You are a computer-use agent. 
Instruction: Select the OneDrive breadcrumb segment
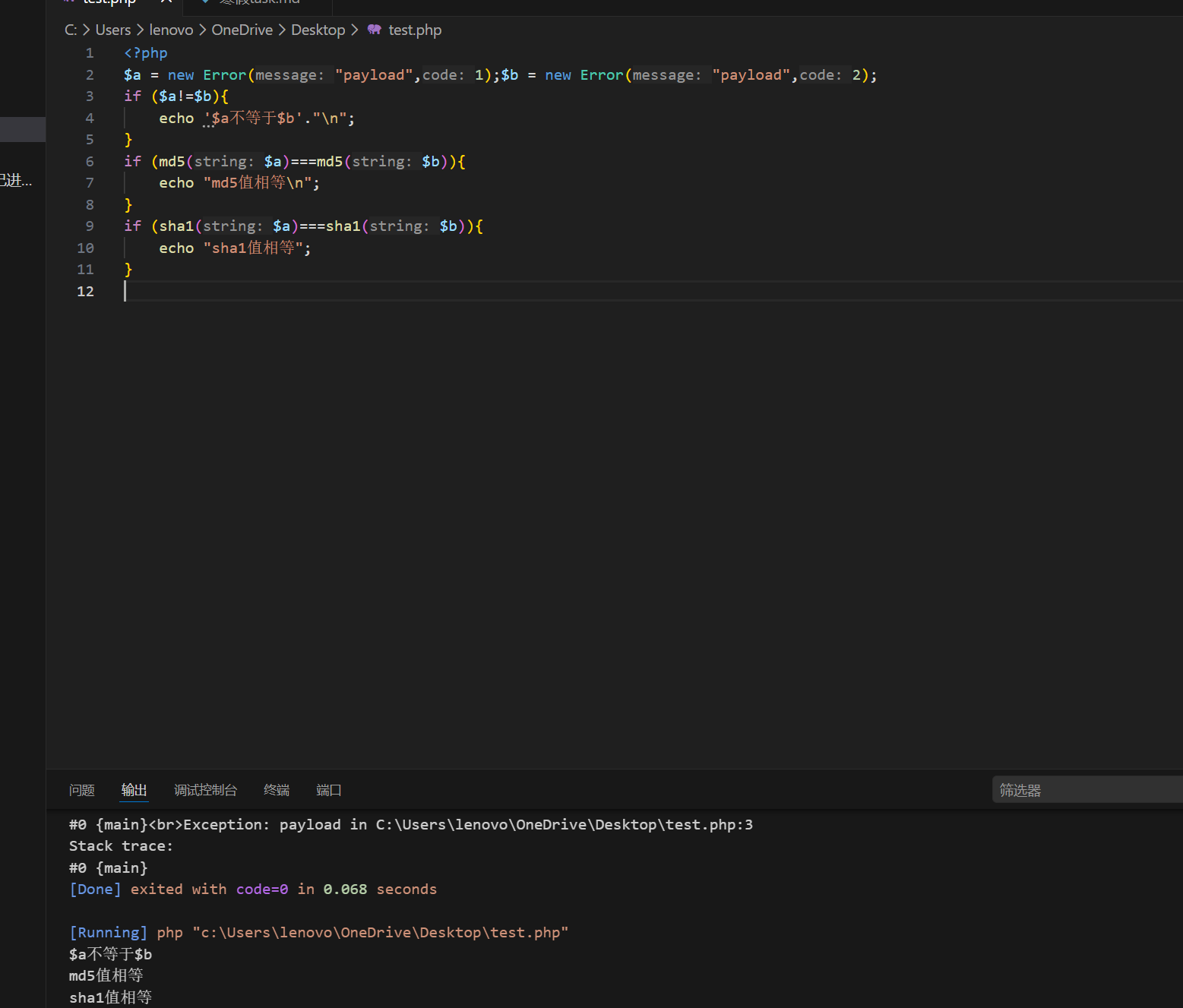pos(242,30)
